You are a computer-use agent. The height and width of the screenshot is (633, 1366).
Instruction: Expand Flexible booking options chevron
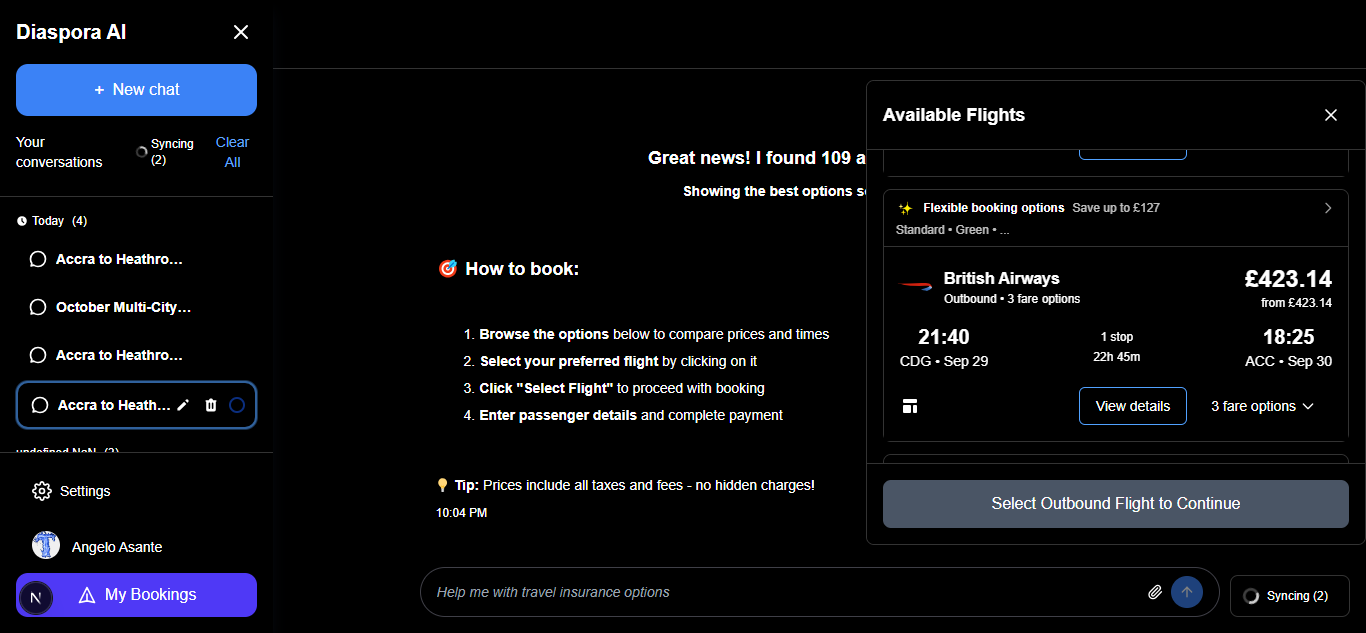1328,208
